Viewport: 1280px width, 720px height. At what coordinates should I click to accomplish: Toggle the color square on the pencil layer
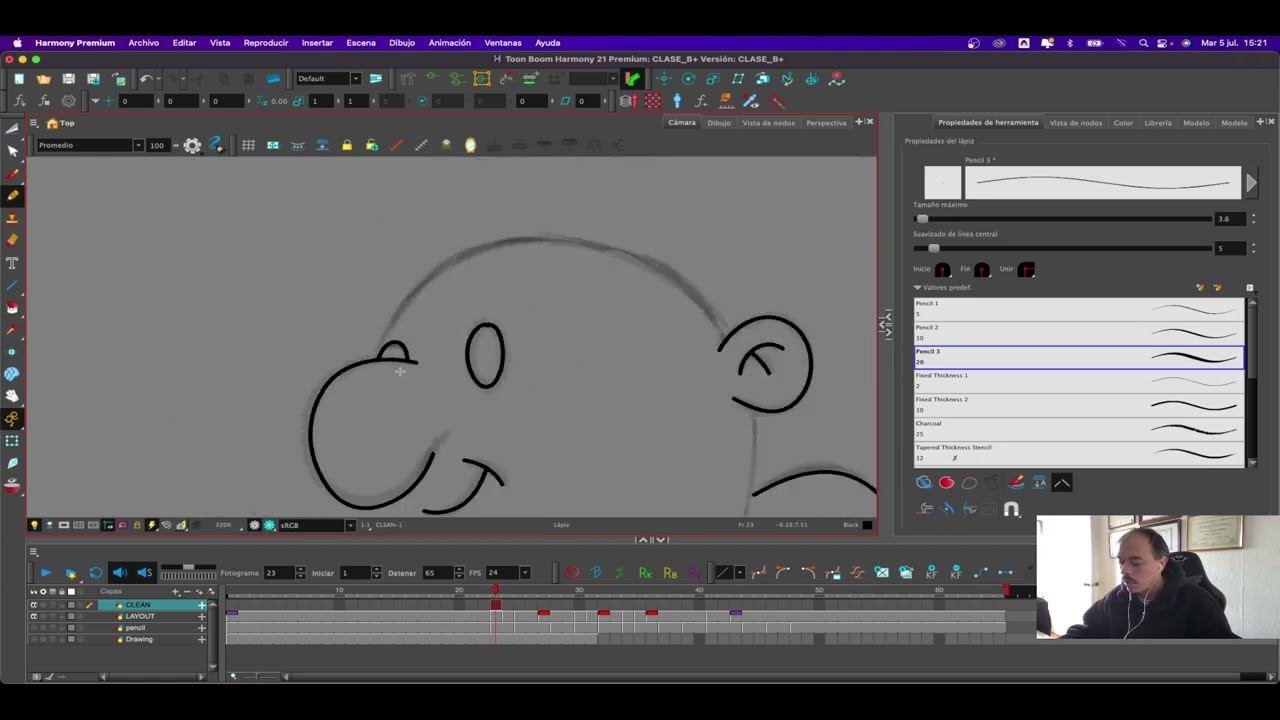(x=71, y=628)
